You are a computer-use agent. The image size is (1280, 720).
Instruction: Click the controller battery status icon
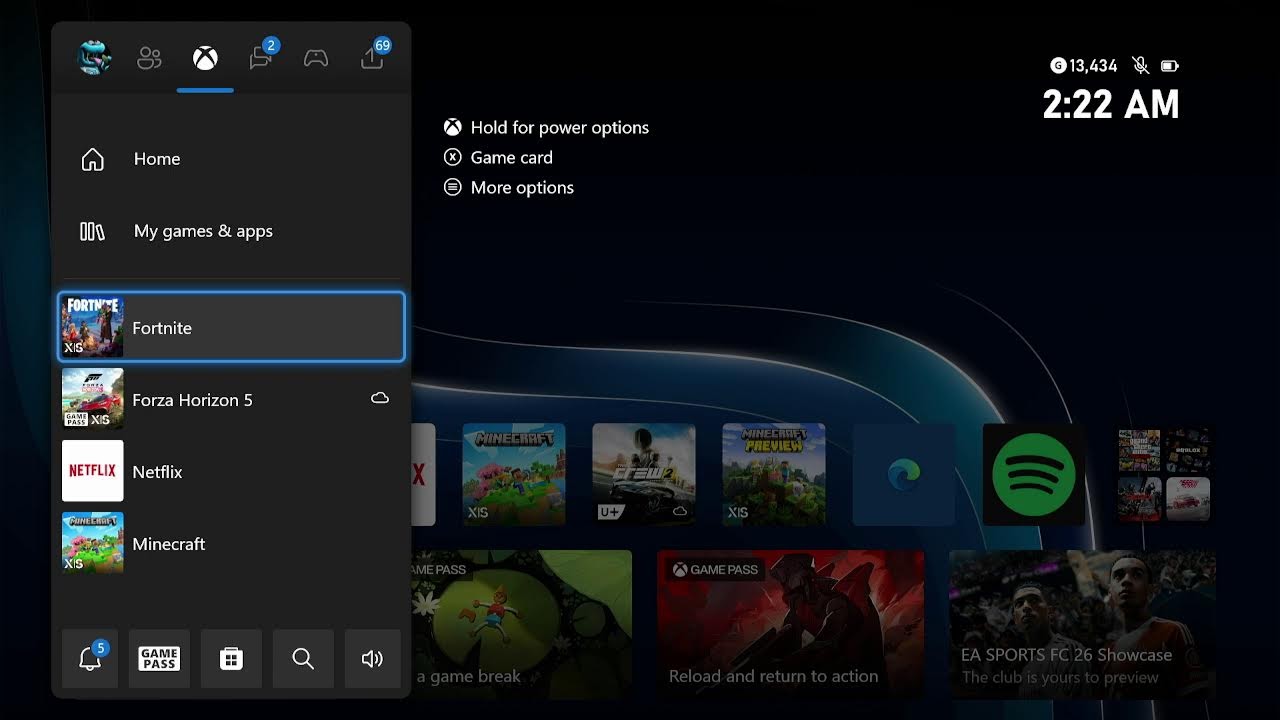1169,66
